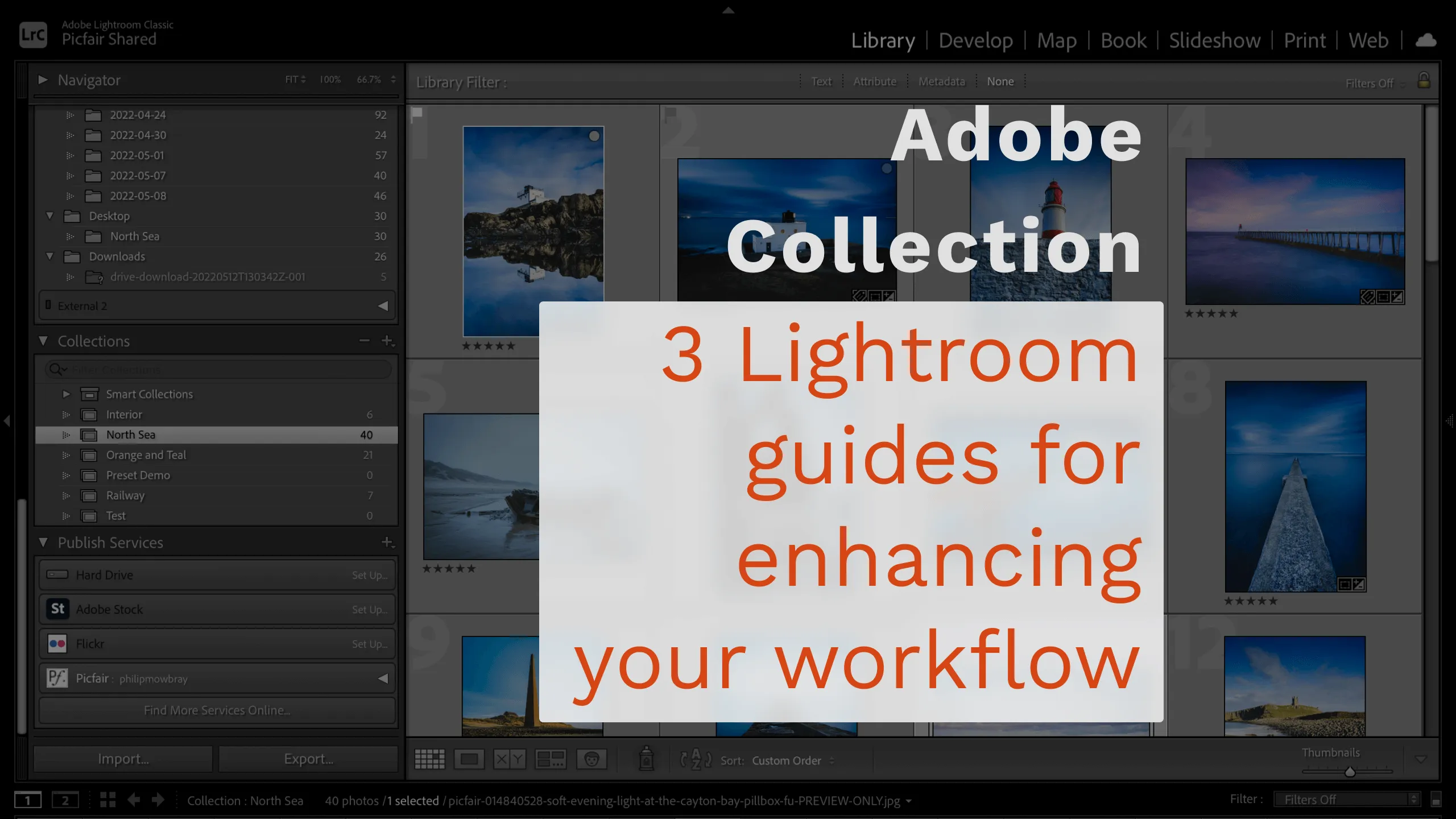Screen dimensions: 1456x819
Task: Switch to Compare XY view
Action: coord(509,759)
